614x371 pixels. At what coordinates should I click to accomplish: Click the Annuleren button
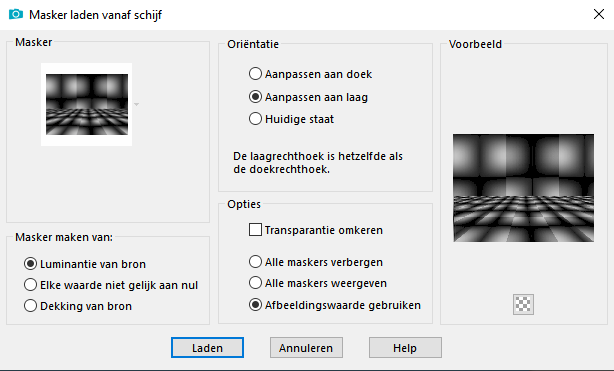tap(306, 347)
